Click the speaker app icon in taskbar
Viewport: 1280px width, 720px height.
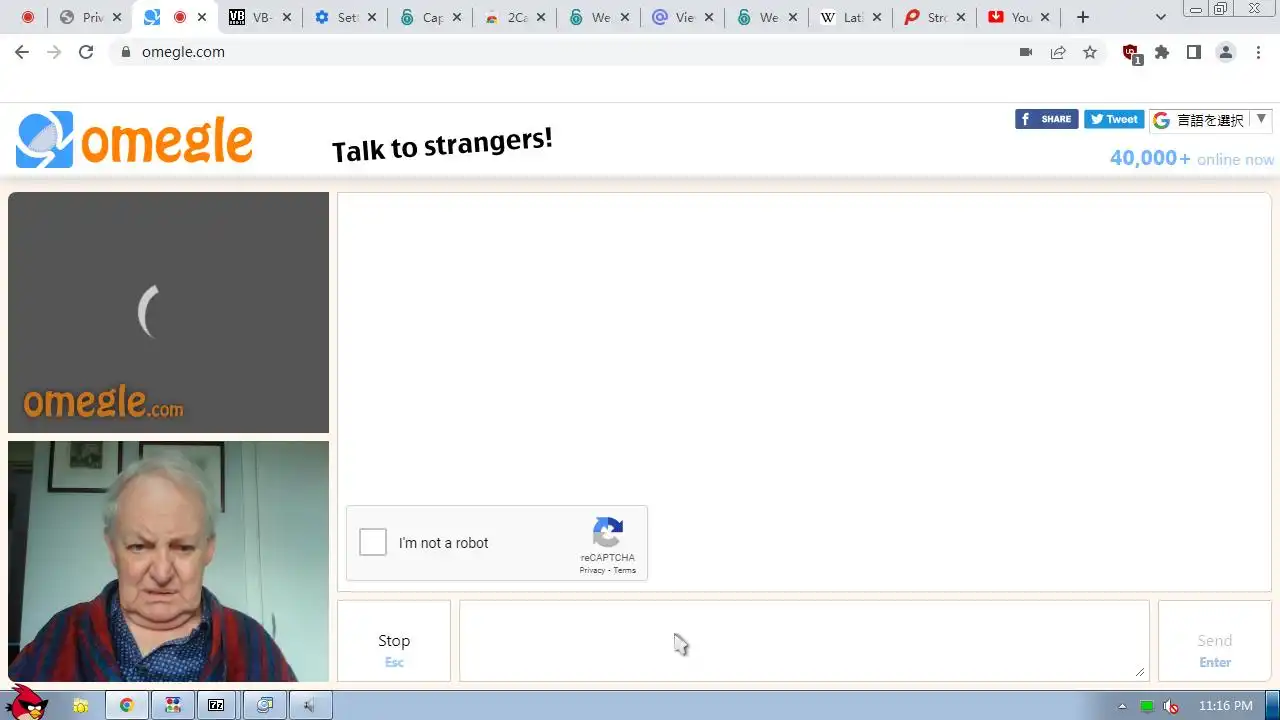click(309, 706)
